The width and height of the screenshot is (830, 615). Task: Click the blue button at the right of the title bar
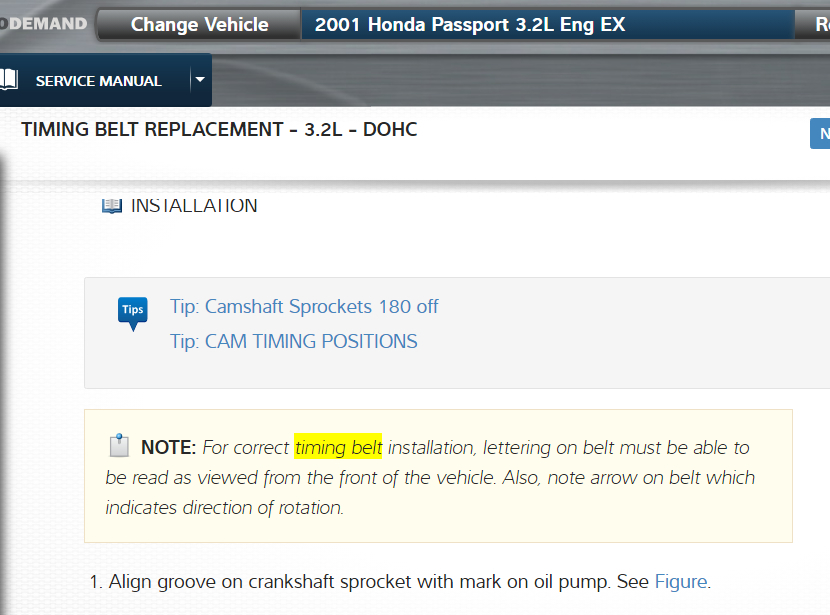(x=821, y=133)
